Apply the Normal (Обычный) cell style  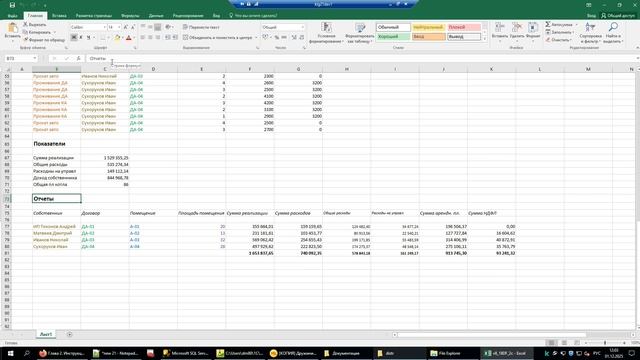click(393, 27)
